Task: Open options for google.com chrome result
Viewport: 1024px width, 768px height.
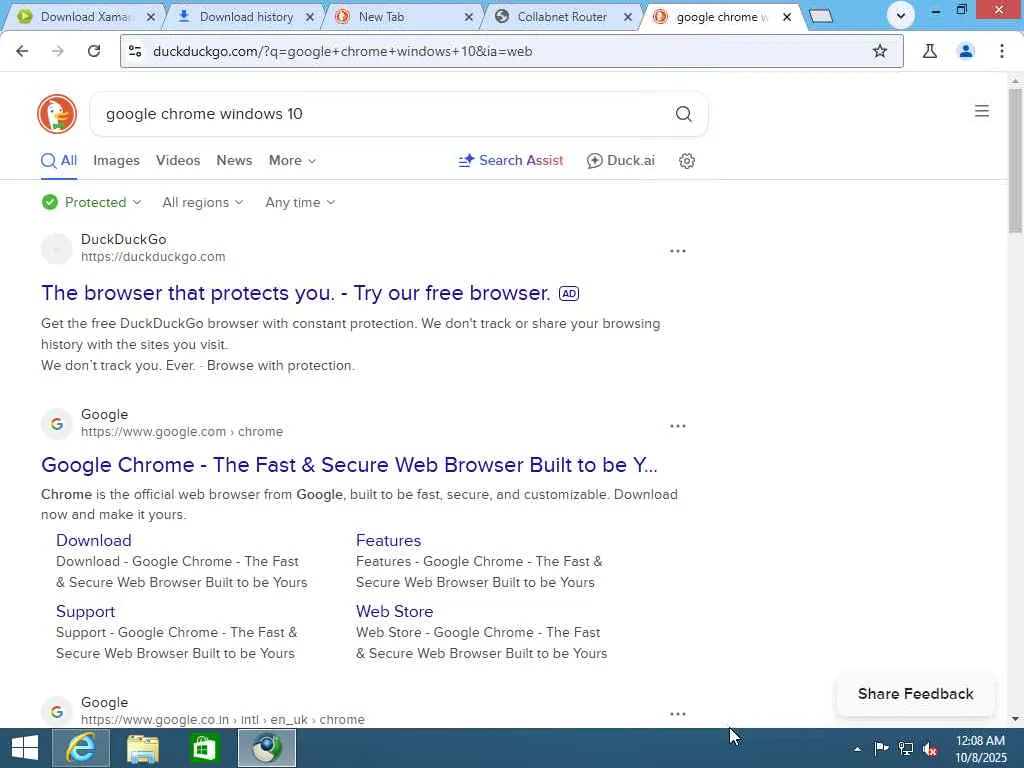Action: (x=678, y=426)
